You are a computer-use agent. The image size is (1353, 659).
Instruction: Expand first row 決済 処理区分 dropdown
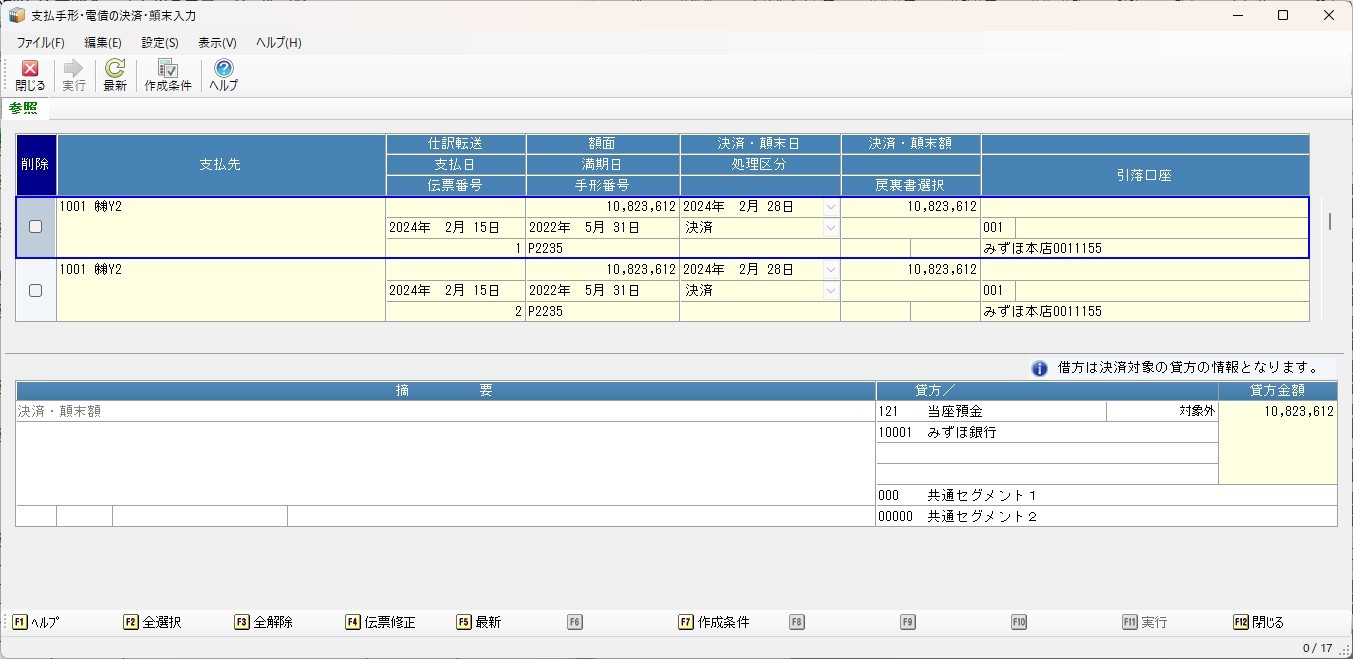(x=830, y=228)
